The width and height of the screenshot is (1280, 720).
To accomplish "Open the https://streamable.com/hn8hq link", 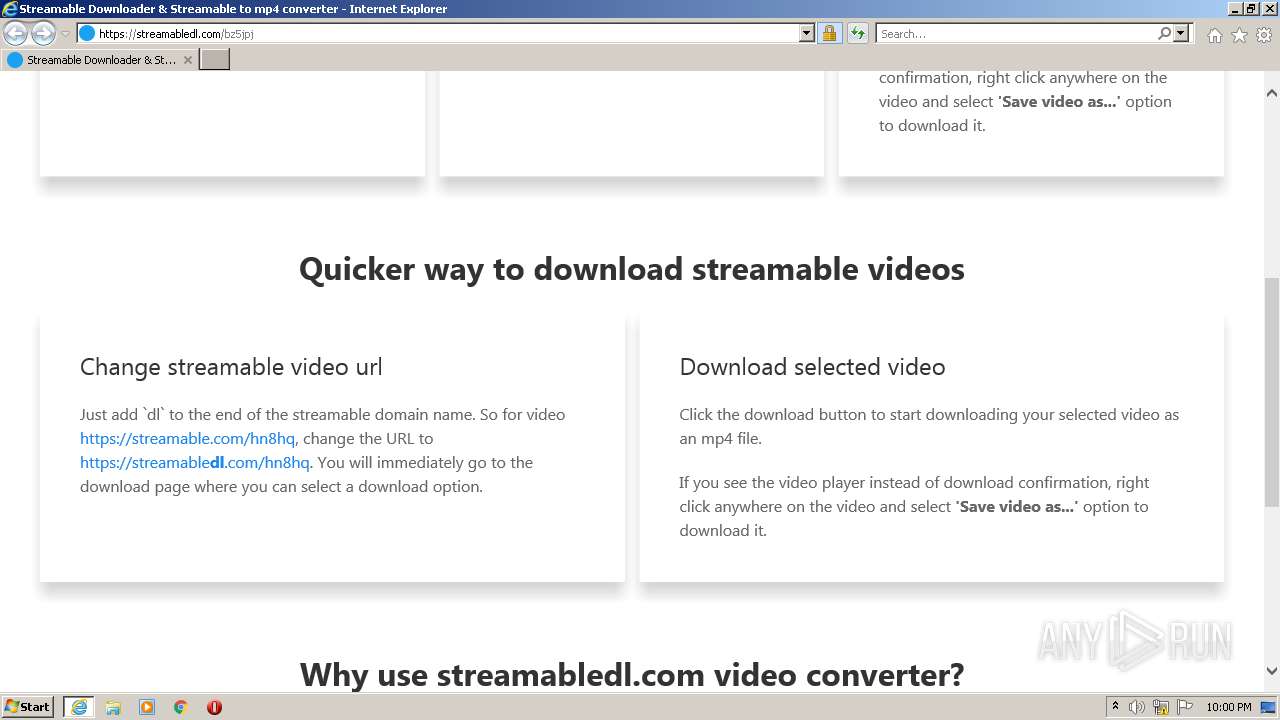I will click(x=188, y=438).
